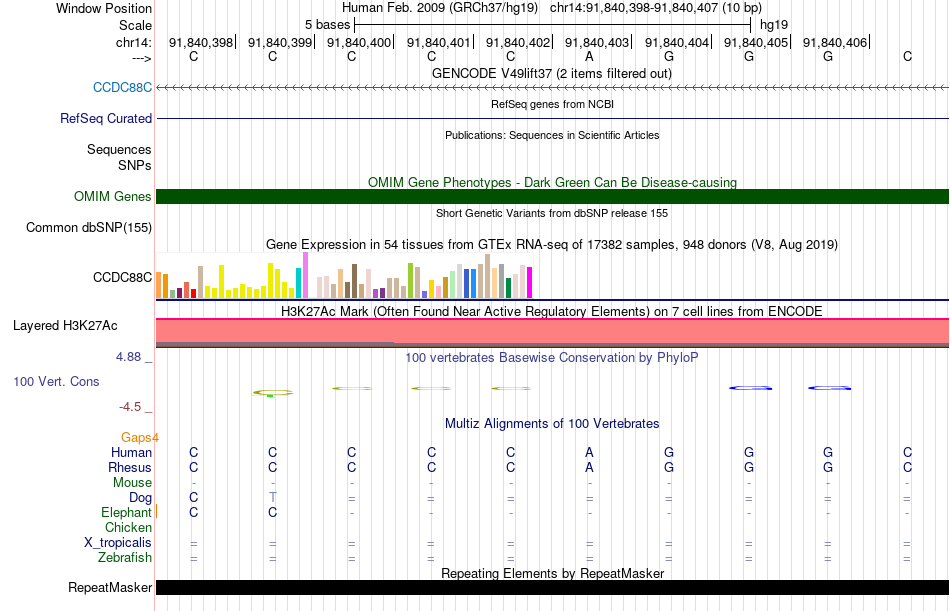
Task: Select the 100 Vert. Cons label
Action: click(56, 381)
